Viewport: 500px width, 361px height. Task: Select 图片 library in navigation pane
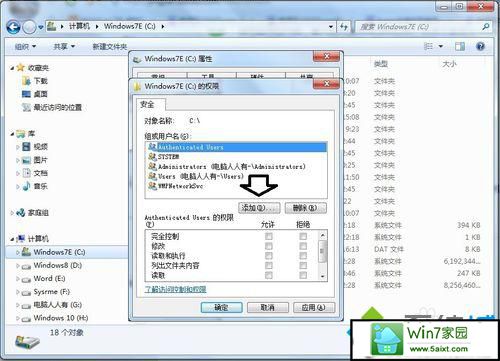(x=41, y=160)
